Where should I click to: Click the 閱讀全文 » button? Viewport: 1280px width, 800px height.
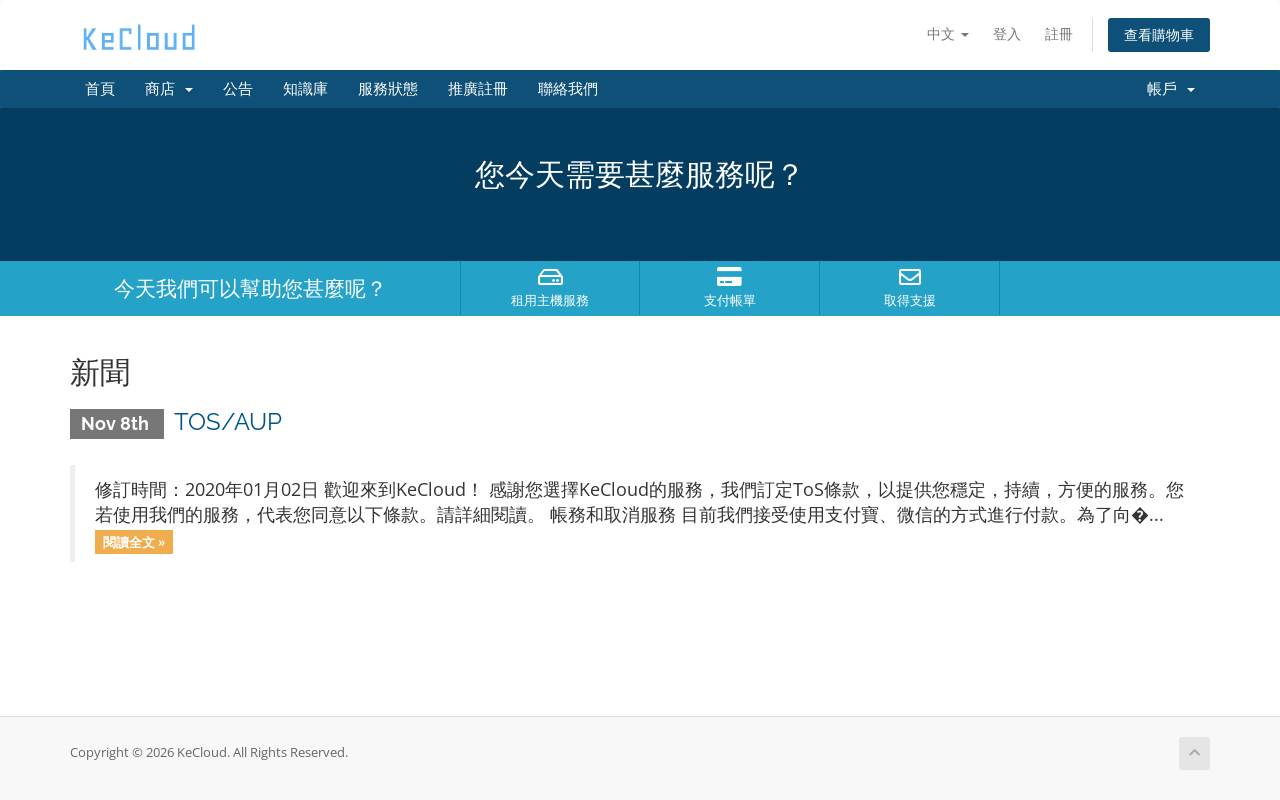pyautogui.click(x=134, y=542)
